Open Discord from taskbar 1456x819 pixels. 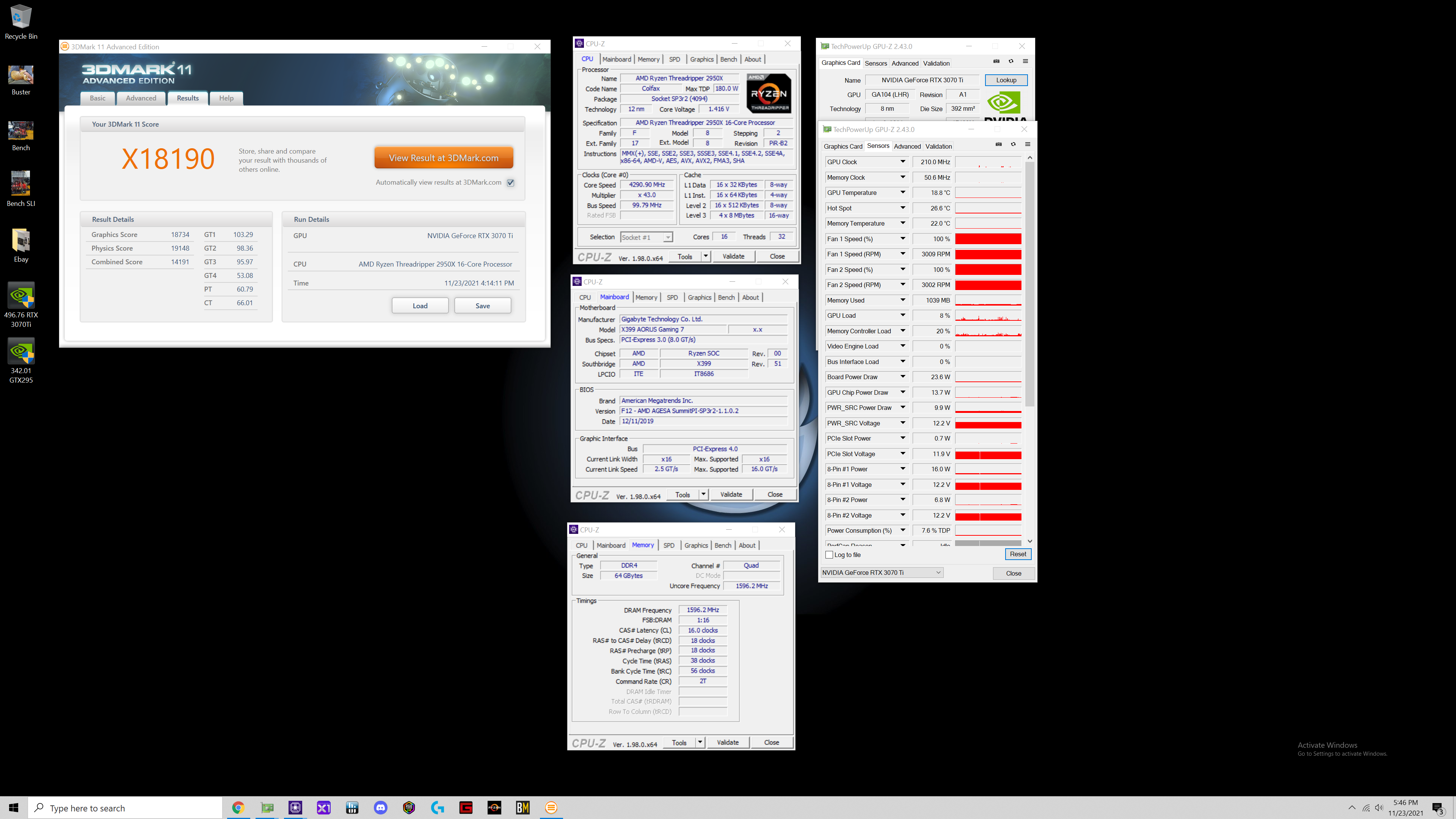click(x=380, y=808)
